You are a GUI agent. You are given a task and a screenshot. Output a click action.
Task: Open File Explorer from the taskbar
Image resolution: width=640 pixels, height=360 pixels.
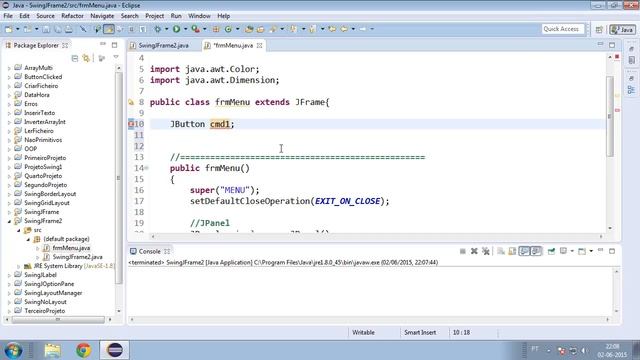pyautogui.click(x=53, y=350)
